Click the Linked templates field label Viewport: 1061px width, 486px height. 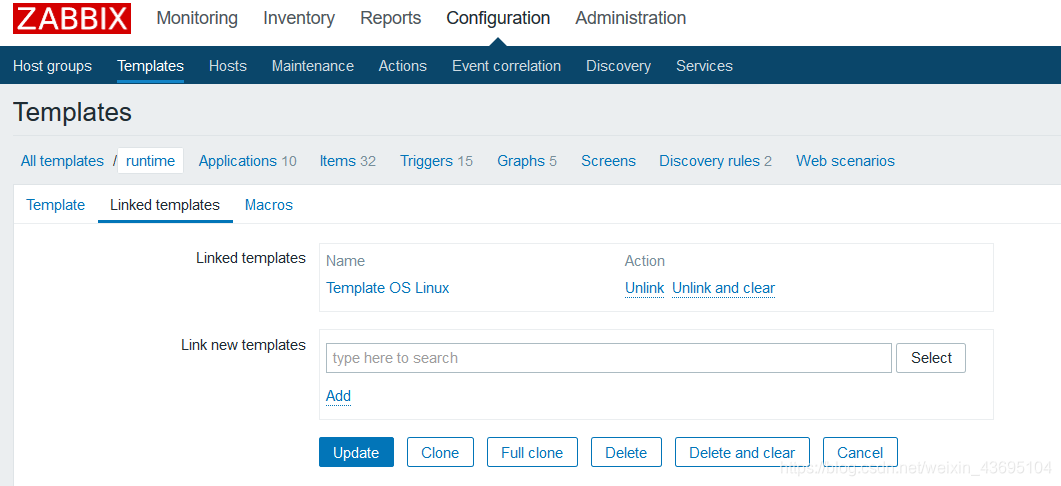(250, 258)
